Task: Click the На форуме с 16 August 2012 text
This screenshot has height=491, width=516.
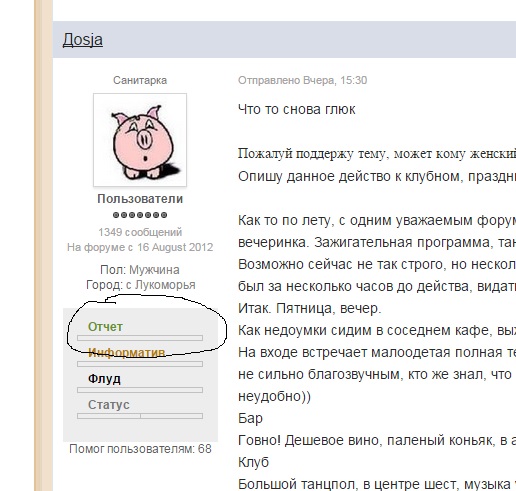Action: [140, 247]
